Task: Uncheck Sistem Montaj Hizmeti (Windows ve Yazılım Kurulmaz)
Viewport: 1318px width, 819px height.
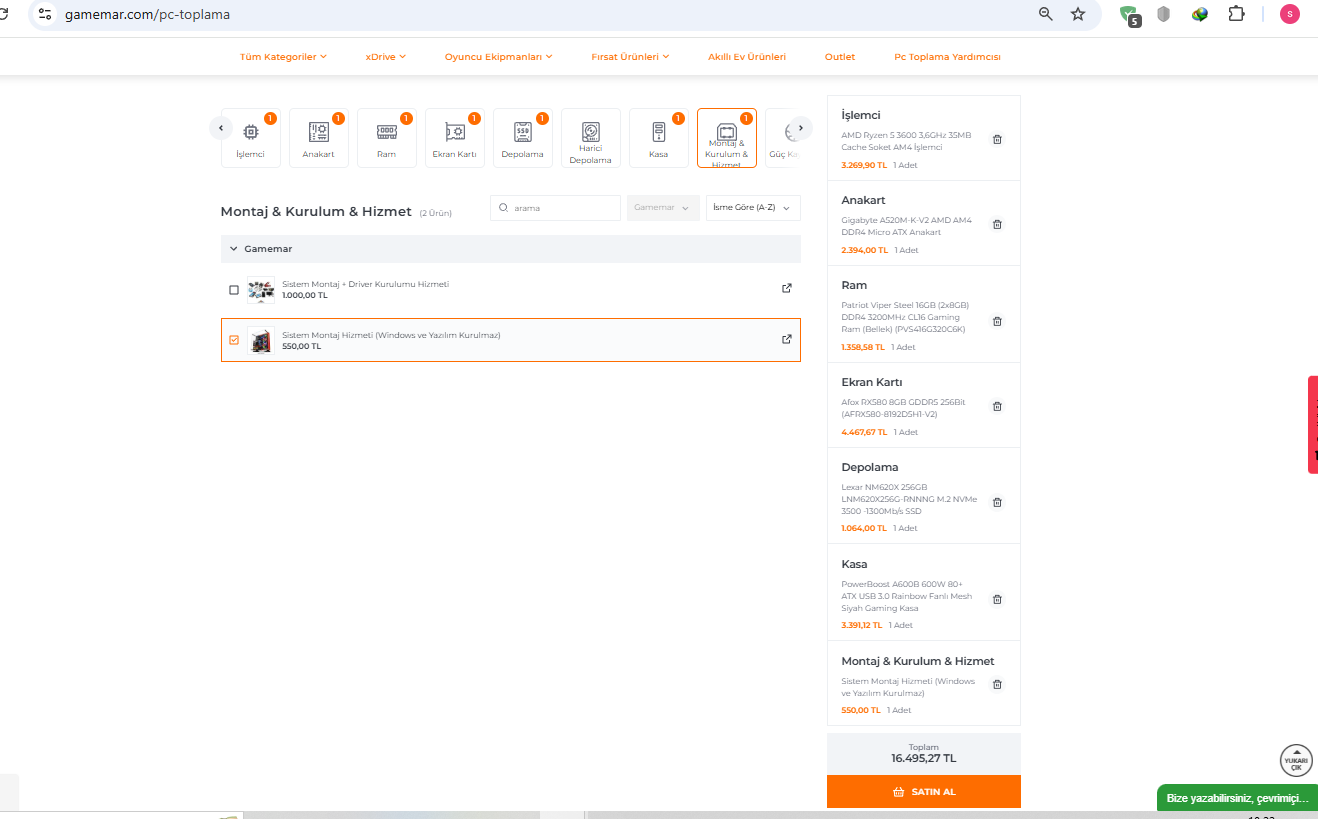Action: (234, 340)
